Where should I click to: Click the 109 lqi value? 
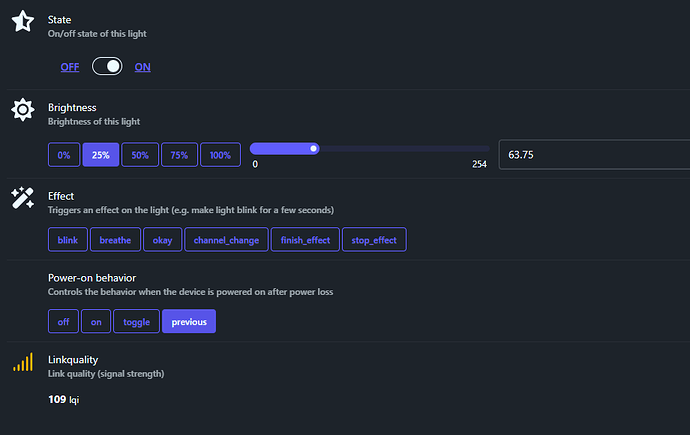pyautogui.click(x=64, y=399)
